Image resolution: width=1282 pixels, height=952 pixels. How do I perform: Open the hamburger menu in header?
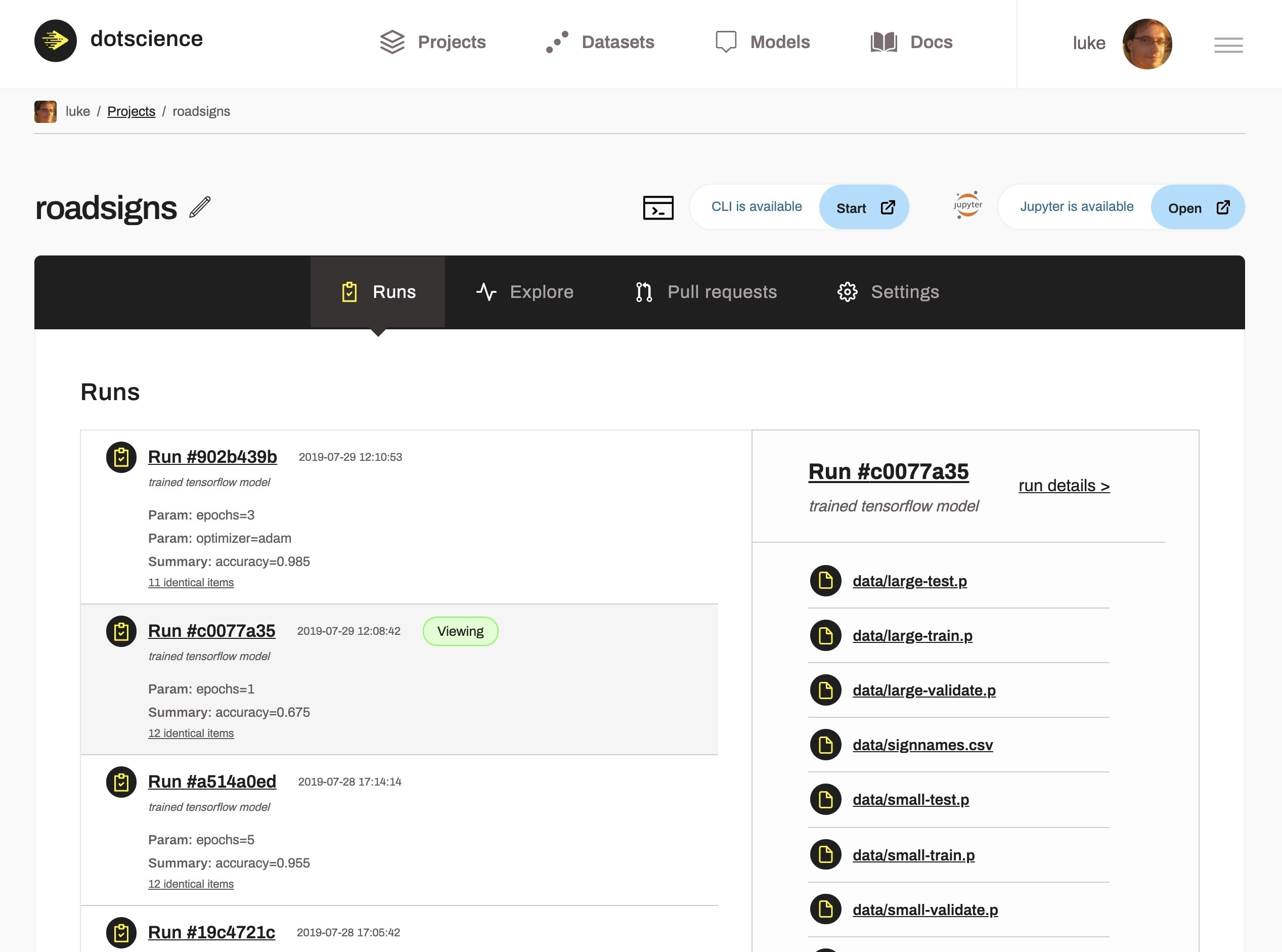(1228, 45)
